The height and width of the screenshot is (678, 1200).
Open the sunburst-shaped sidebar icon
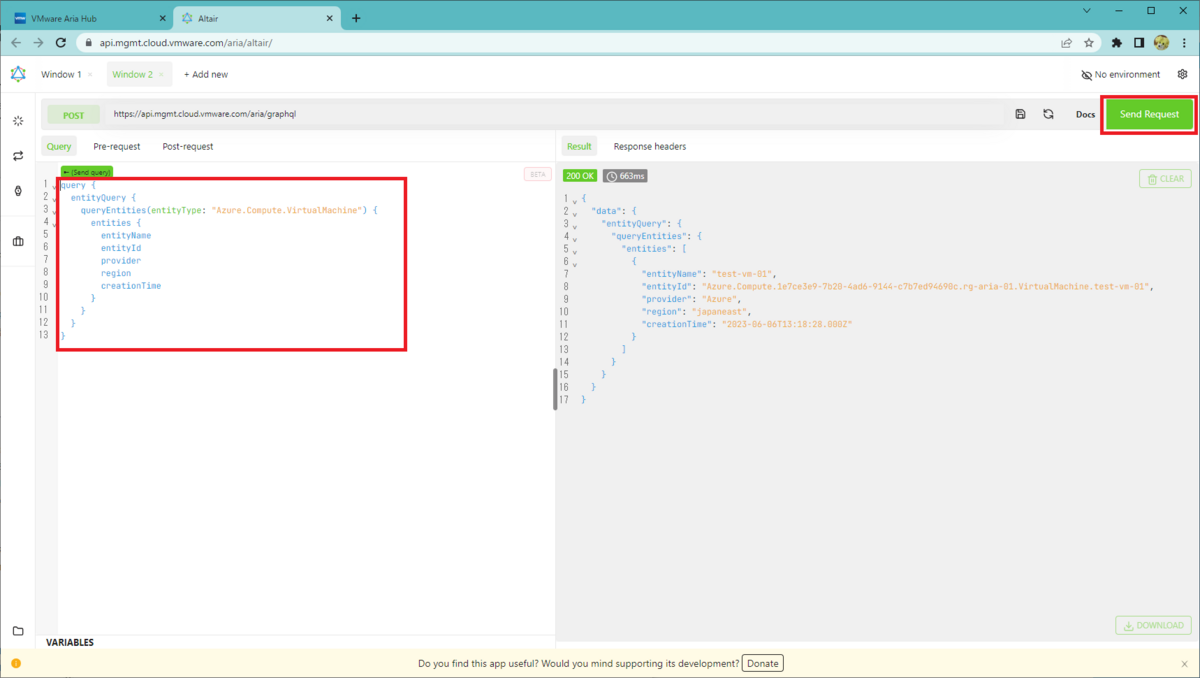(x=18, y=120)
